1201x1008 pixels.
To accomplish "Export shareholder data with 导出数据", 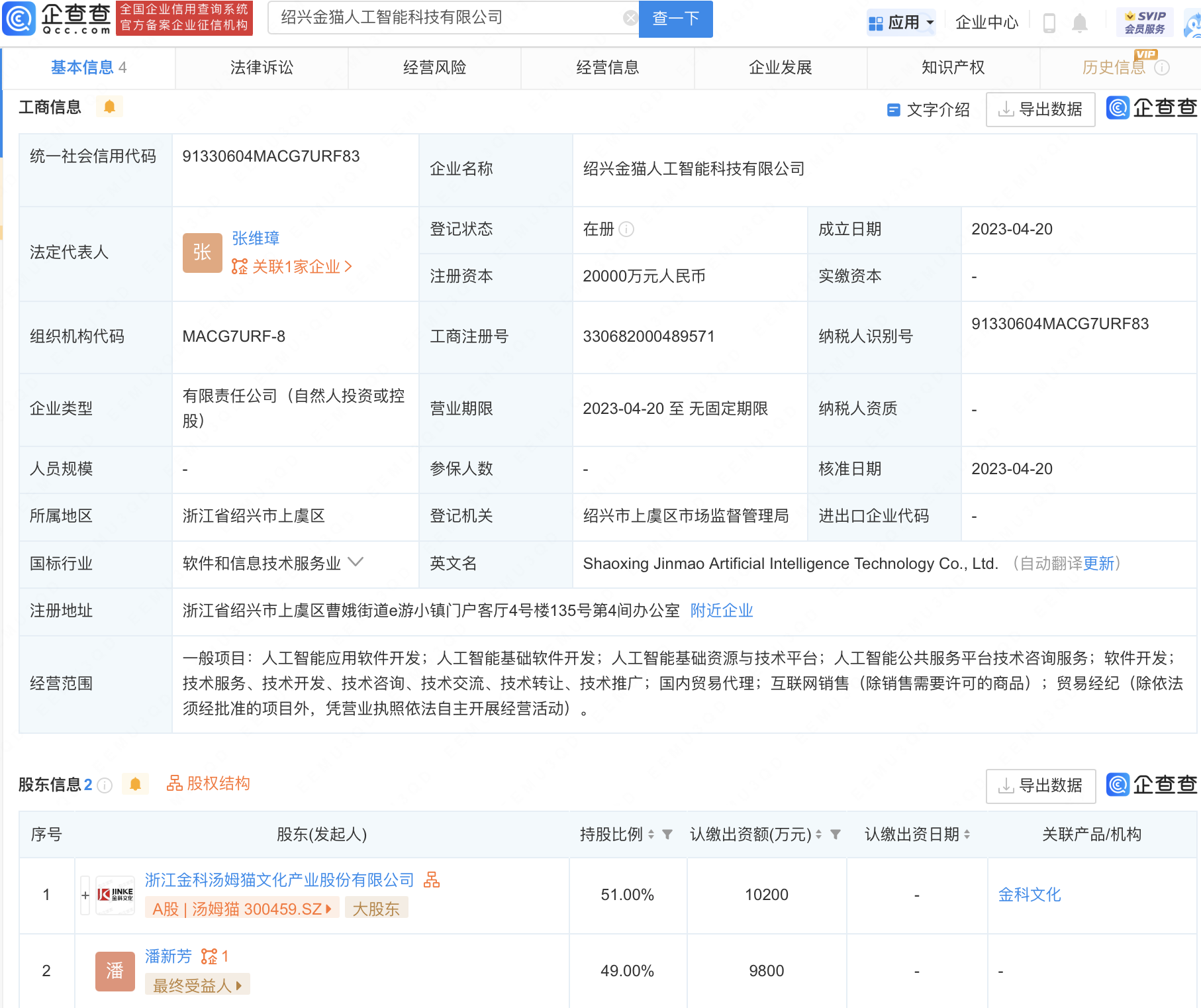I will coord(1040,786).
